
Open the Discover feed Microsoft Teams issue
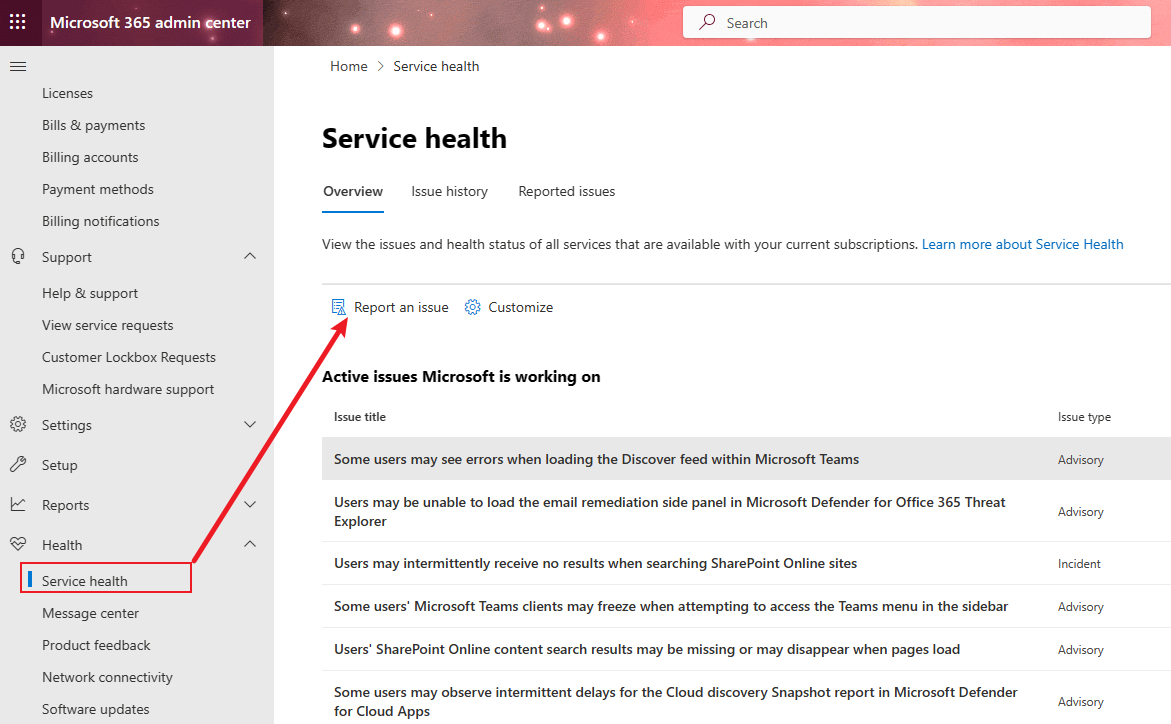click(596, 460)
